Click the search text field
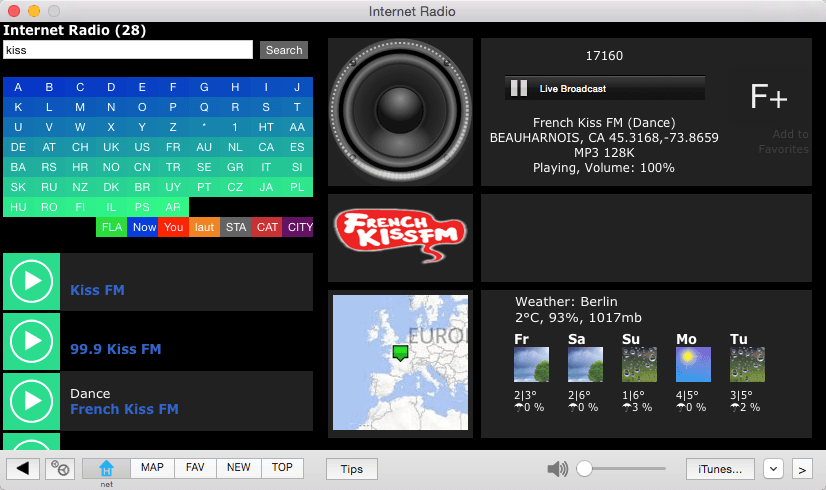The width and height of the screenshot is (826, 490). 128,50
